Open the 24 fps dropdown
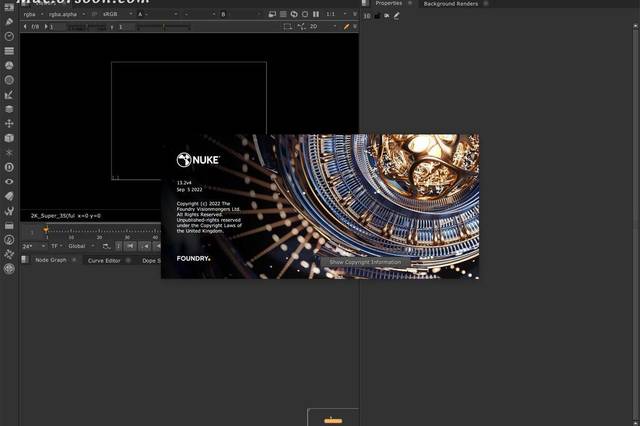 pyautogui.click(x=34, y=246)
